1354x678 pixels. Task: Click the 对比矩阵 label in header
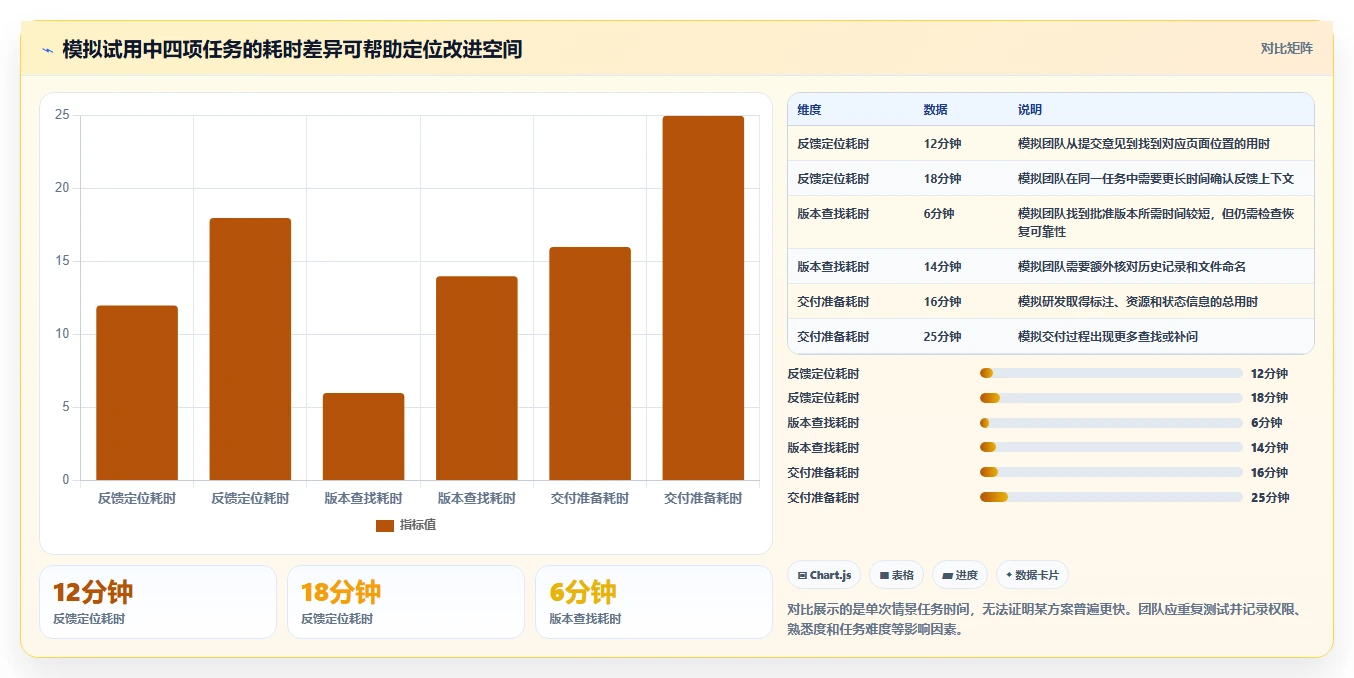[1287, 48]
